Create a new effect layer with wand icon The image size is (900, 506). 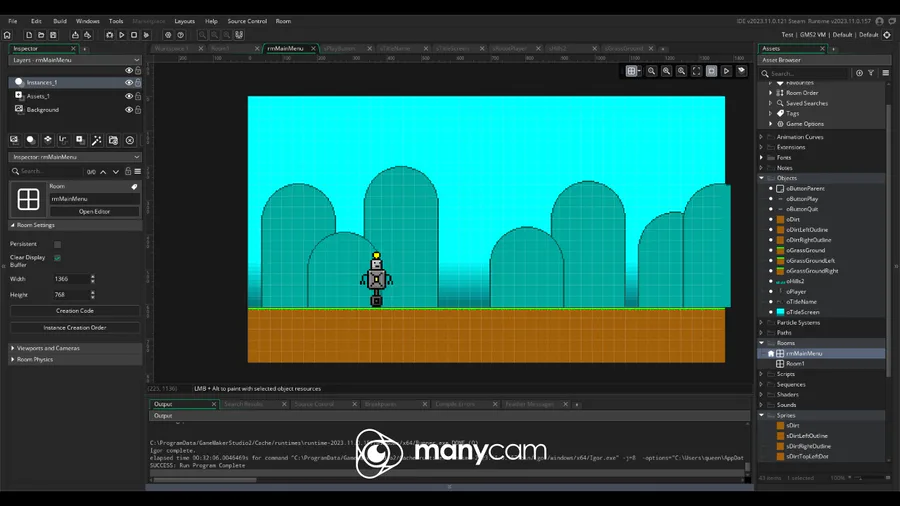97,140
